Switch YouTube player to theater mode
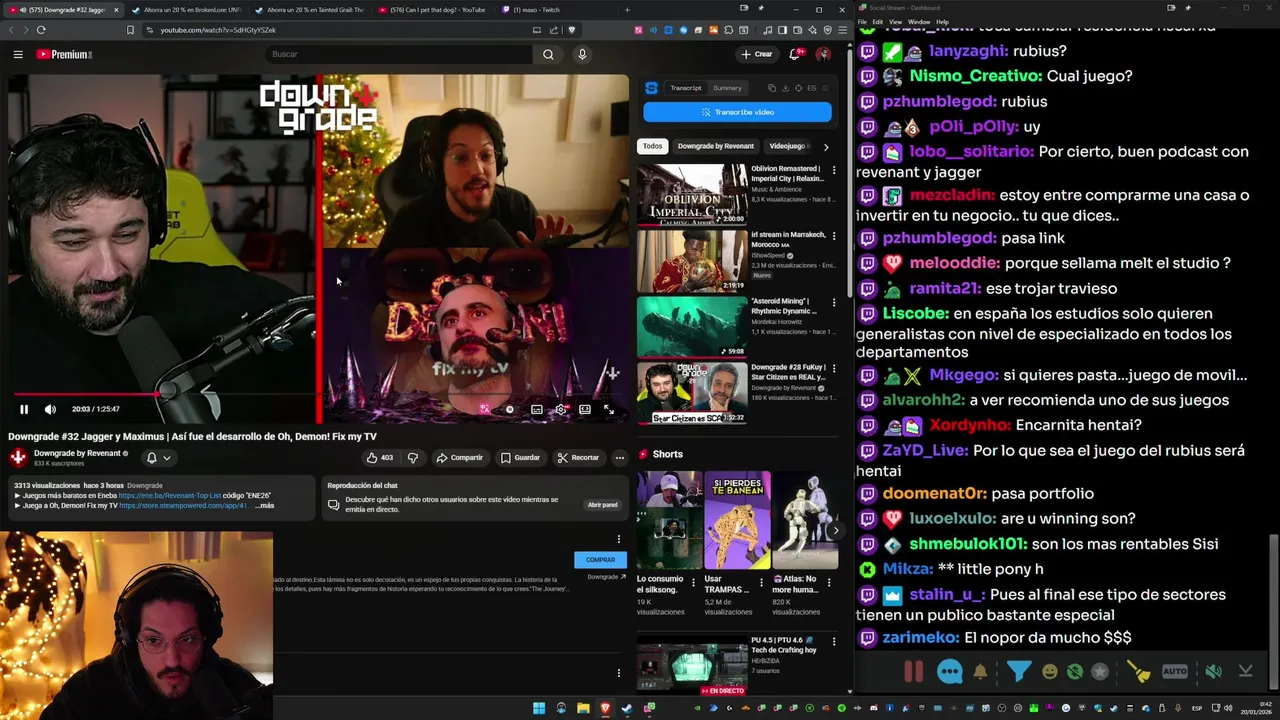This screenshot has height=720, width=1280. (585, 409)
